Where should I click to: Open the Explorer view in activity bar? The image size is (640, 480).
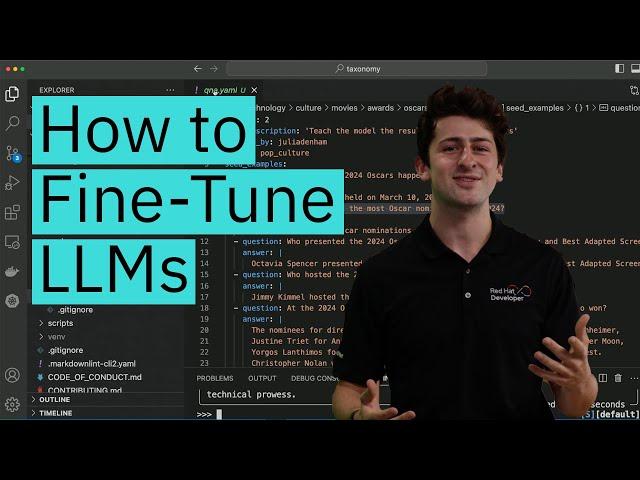point(12,94)
